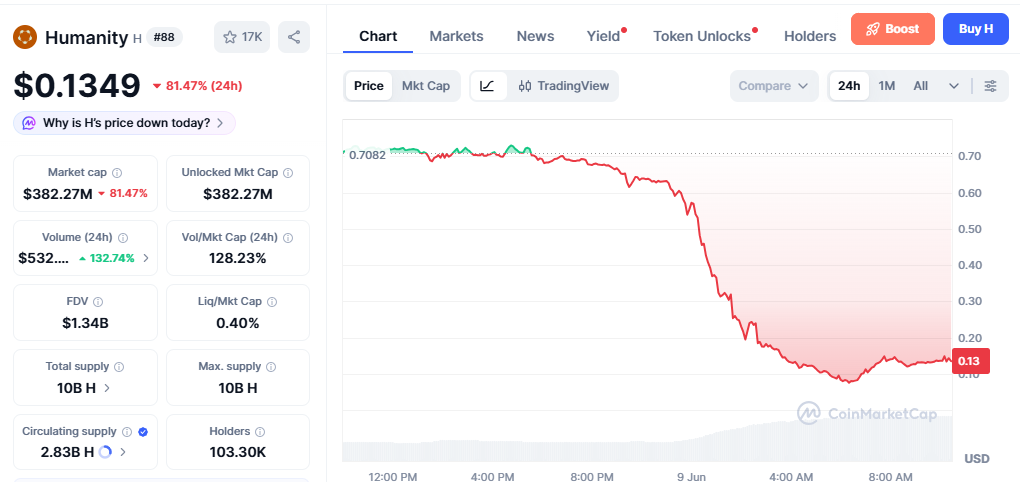Click the 9 Jun date axis label
Screen dimensions: 1020x482
click(x=692, y=477)
